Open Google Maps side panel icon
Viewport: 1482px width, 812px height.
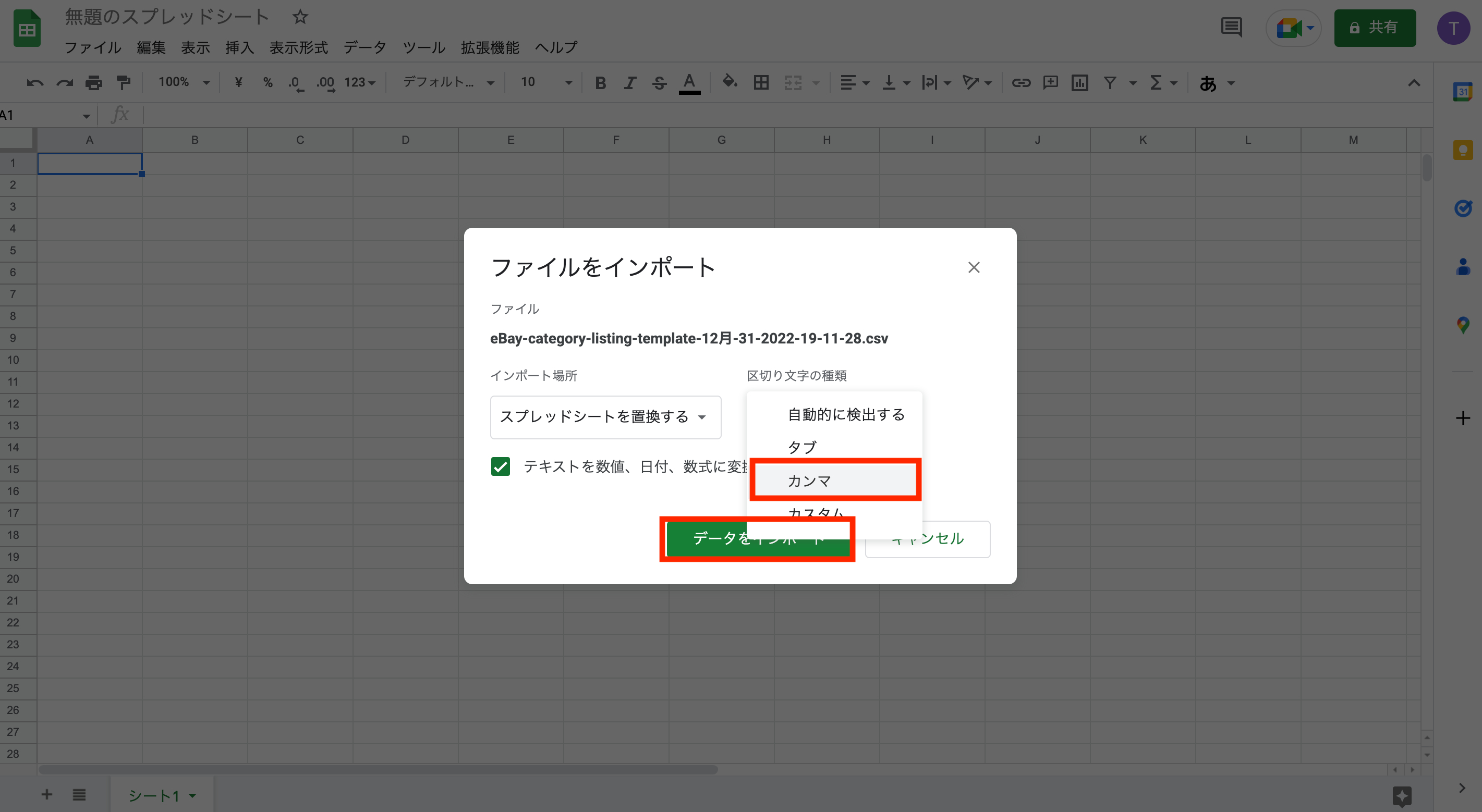pos(1463,325)
